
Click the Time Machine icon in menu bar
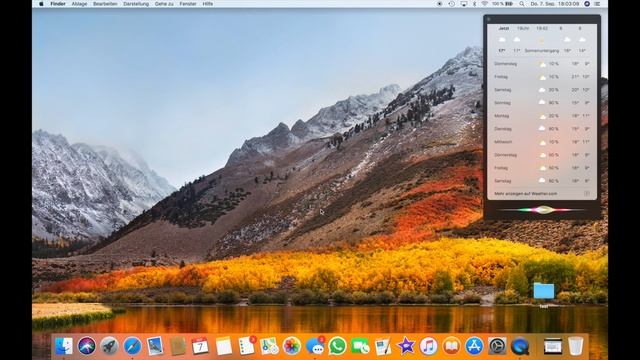(451, 4)
